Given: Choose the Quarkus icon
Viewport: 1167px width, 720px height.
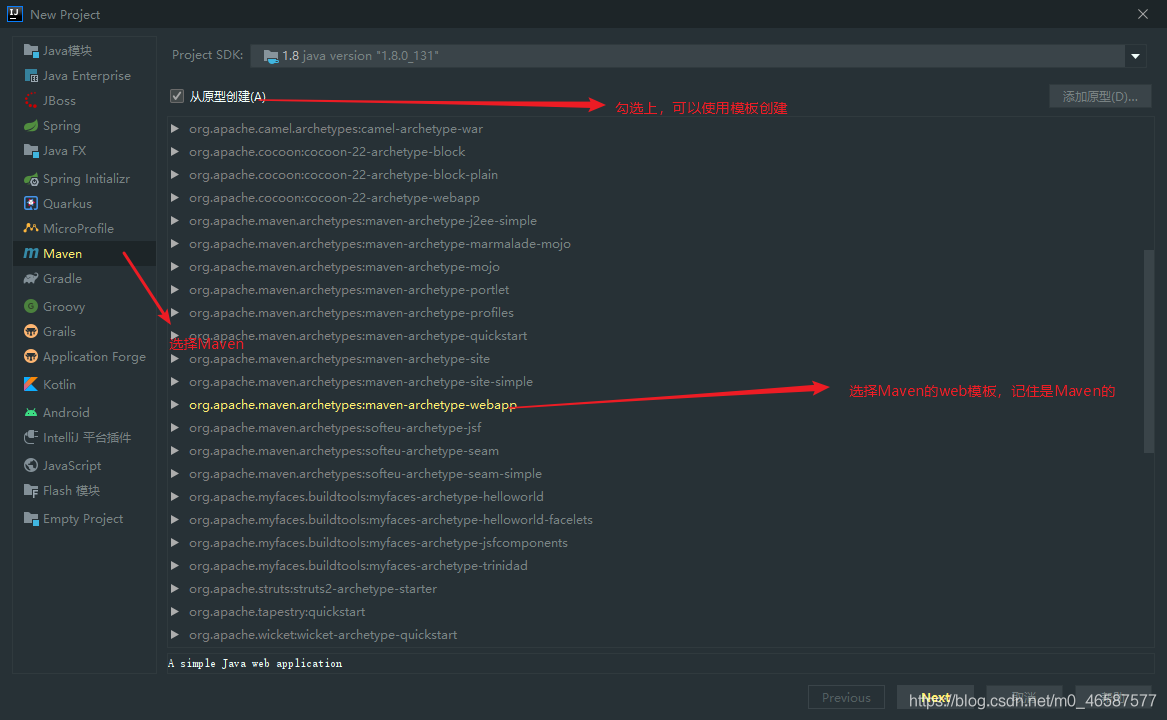Looking at the screenshot, I should [31, 203].
